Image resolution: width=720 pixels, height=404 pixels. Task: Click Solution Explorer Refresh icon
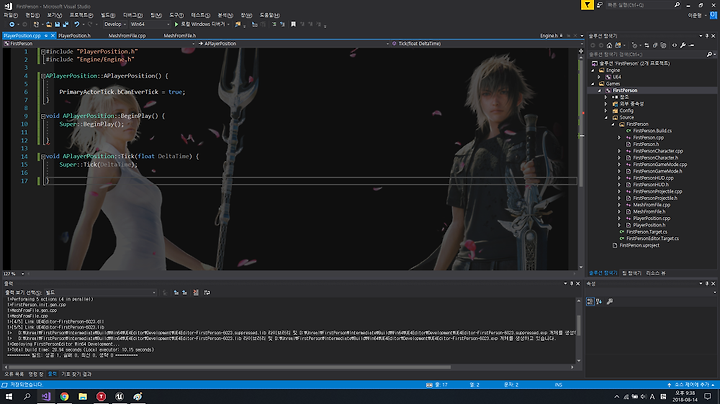click(x=647, y=45)
